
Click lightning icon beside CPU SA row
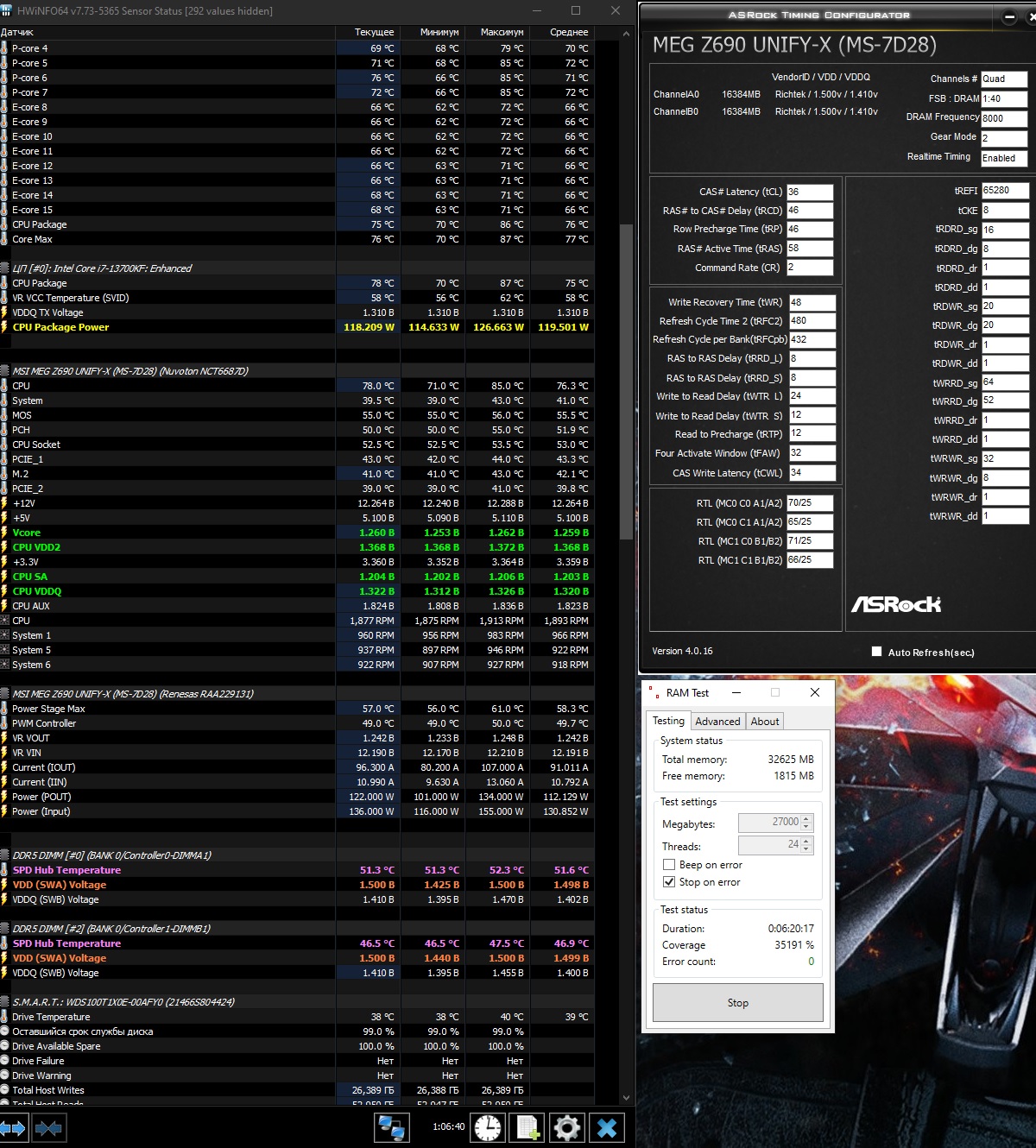[4, 577]
